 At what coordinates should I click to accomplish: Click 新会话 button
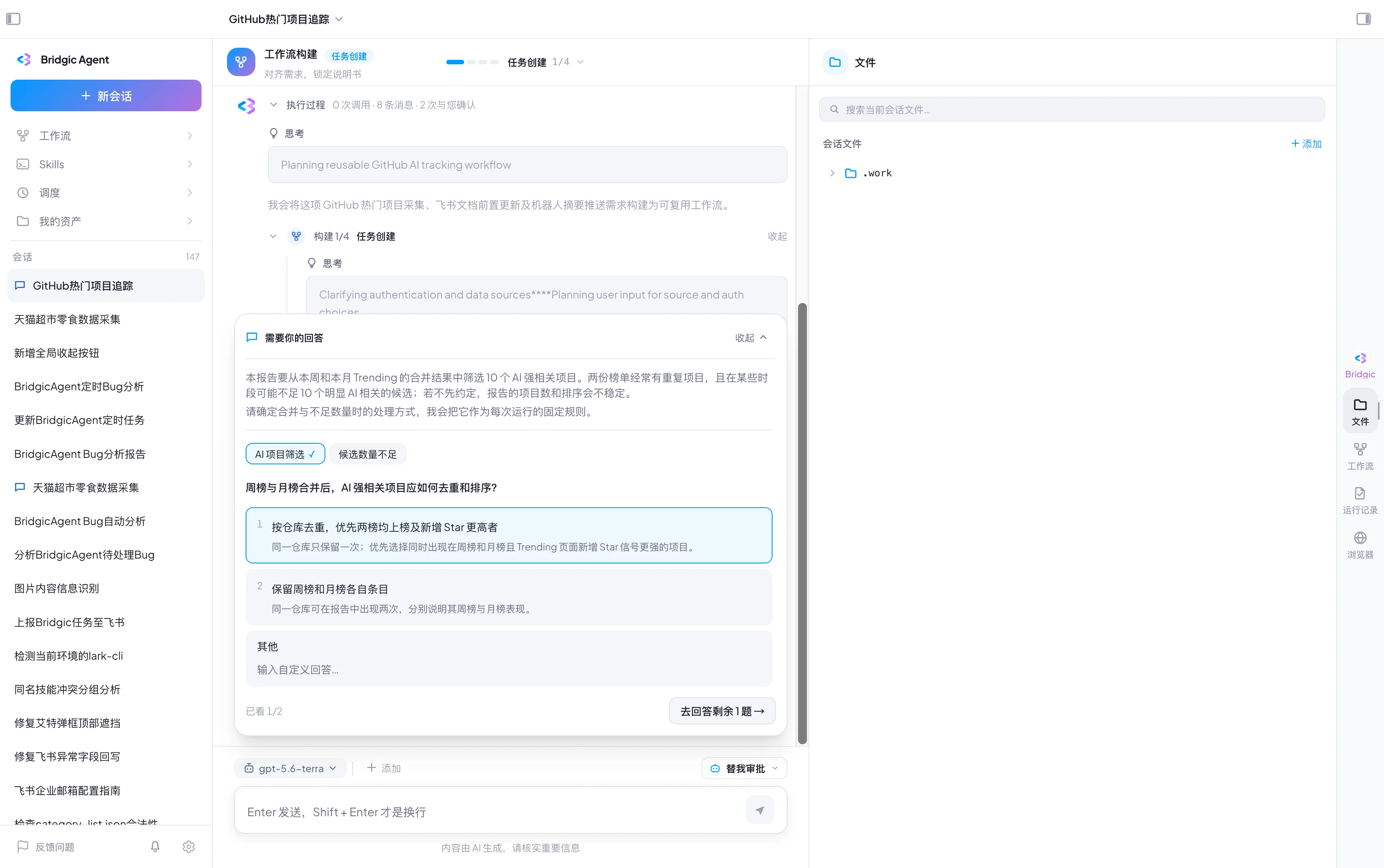pos(106,95)
